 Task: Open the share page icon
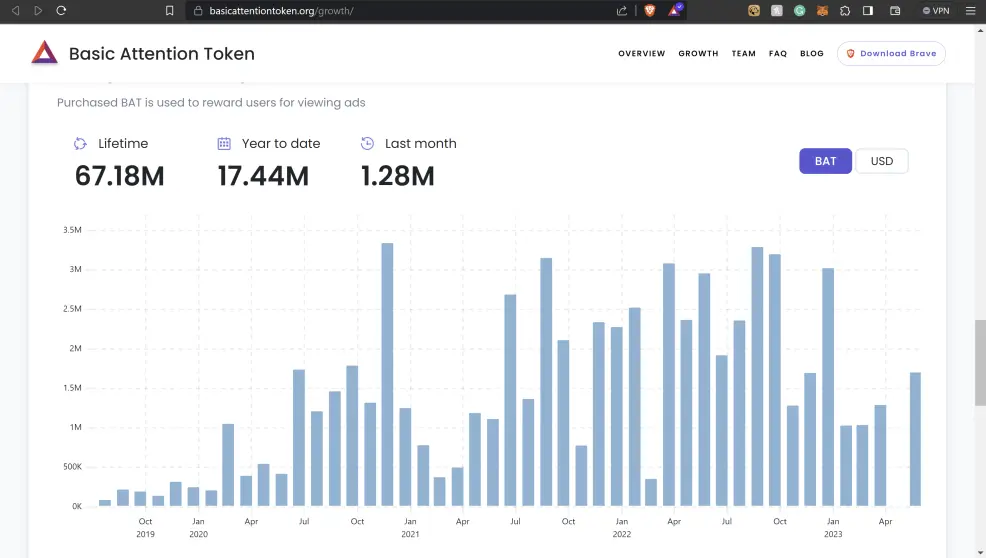622,11
